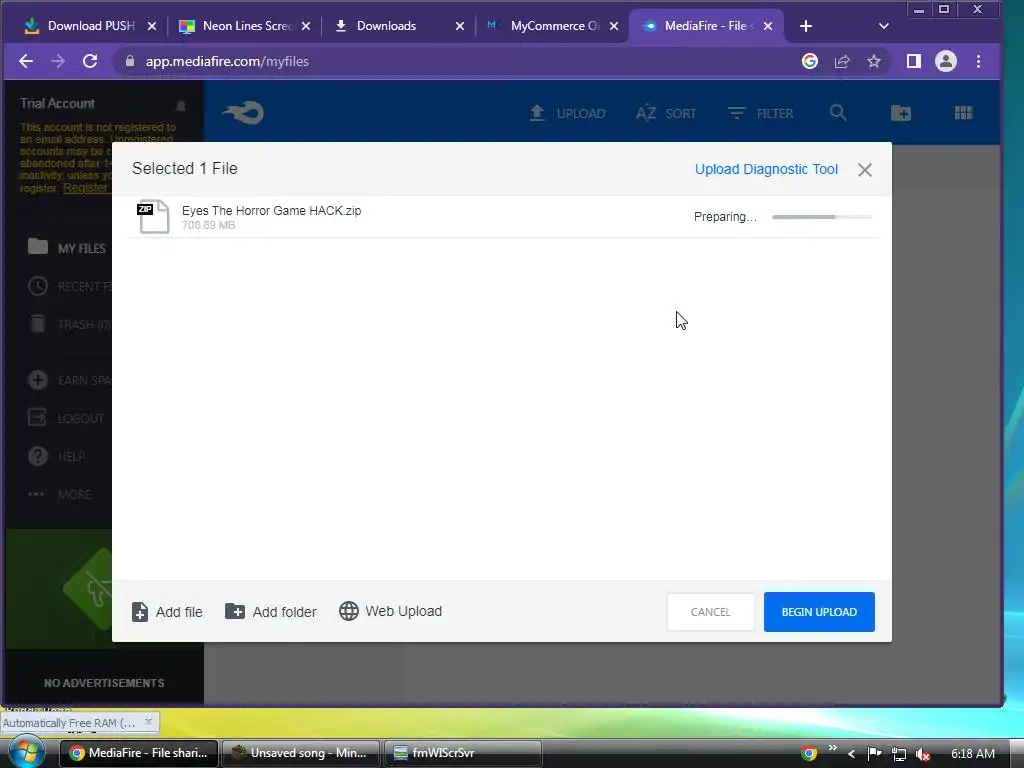Image resolution: width=1024 pixels, height=768 pixels.
Task: Click the MediaFire flame logo
Action: tap(243, 112)
